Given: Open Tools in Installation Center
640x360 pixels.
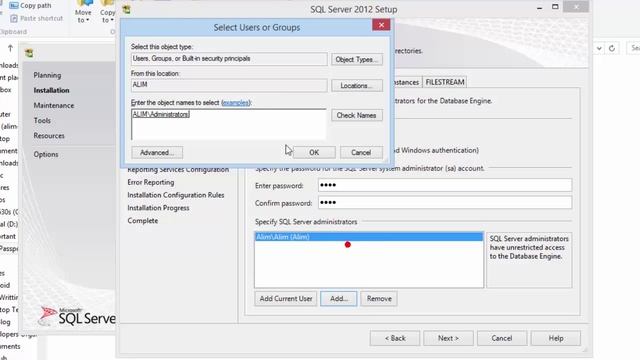Looking at the screenshot, I should tap(42, 120).
